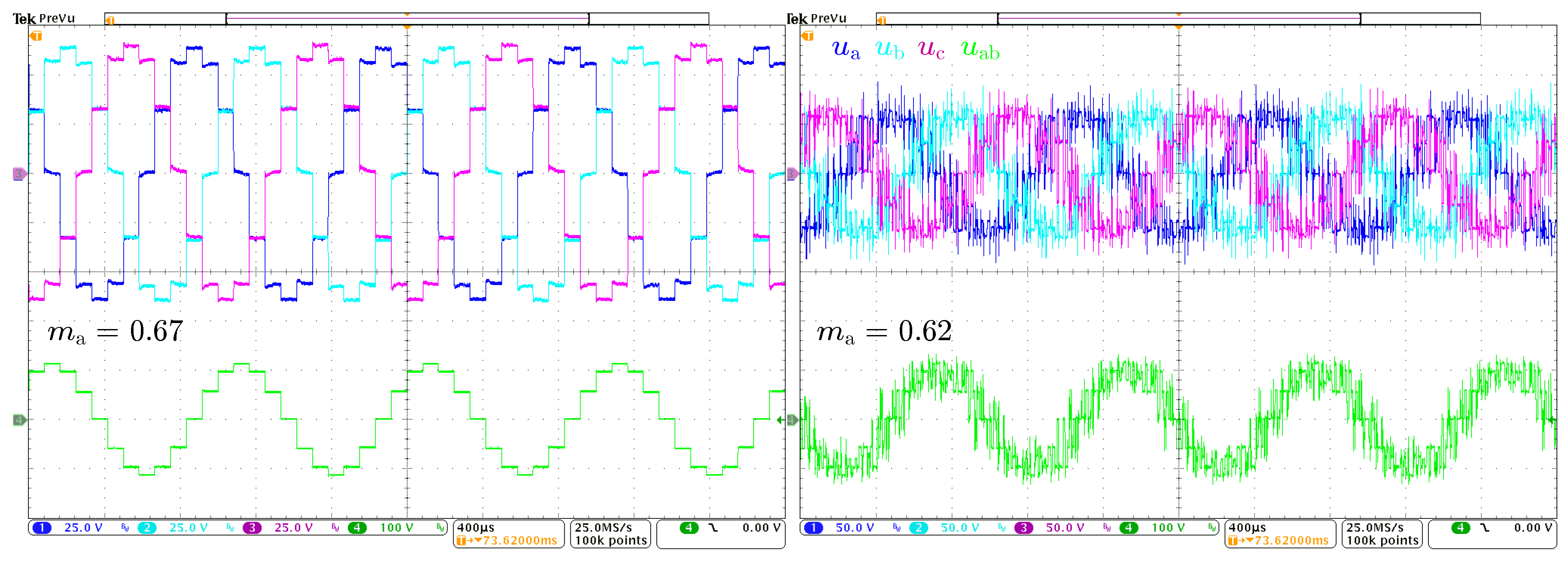Click channel 3 ground marker on right scope's edge
The height and width of the screenshot is (561, 1568).
[792, 174]
